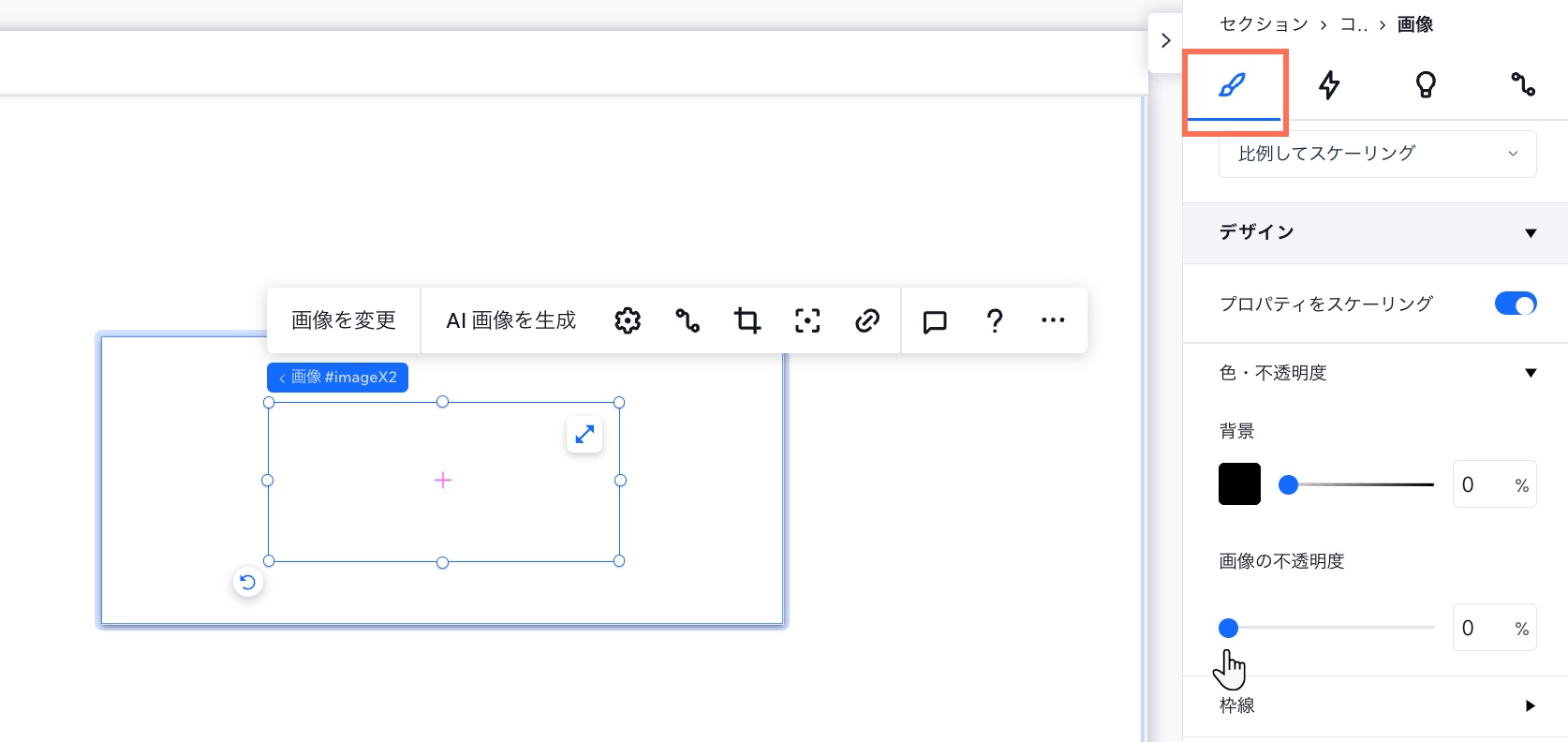Click the background opacity percent field

pyautogui.click(x=1494, y=484)
